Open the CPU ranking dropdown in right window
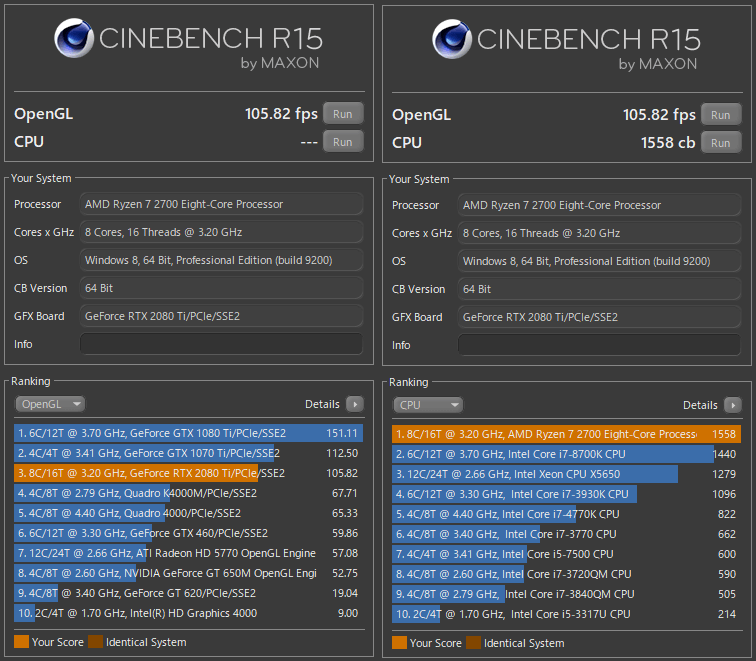The width and height of the screenshot is (756, 661). 428,405
